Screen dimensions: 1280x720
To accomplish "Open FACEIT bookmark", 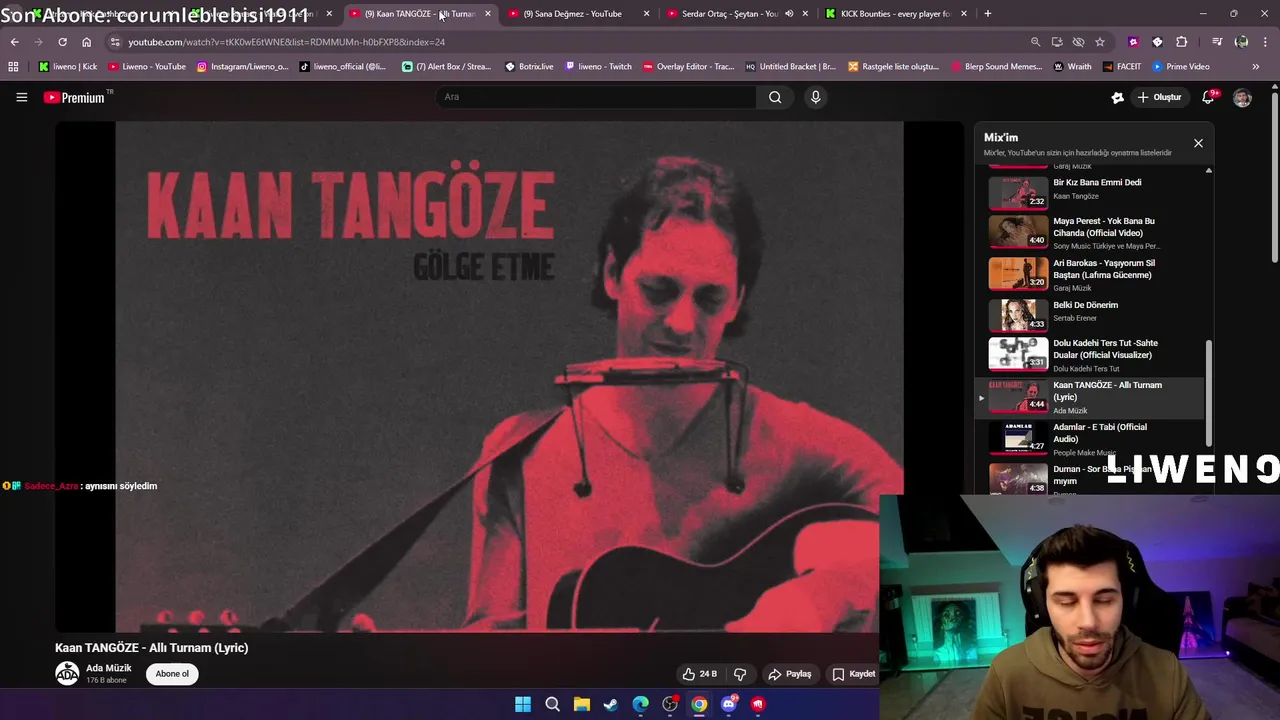I will click(1121, 67).
